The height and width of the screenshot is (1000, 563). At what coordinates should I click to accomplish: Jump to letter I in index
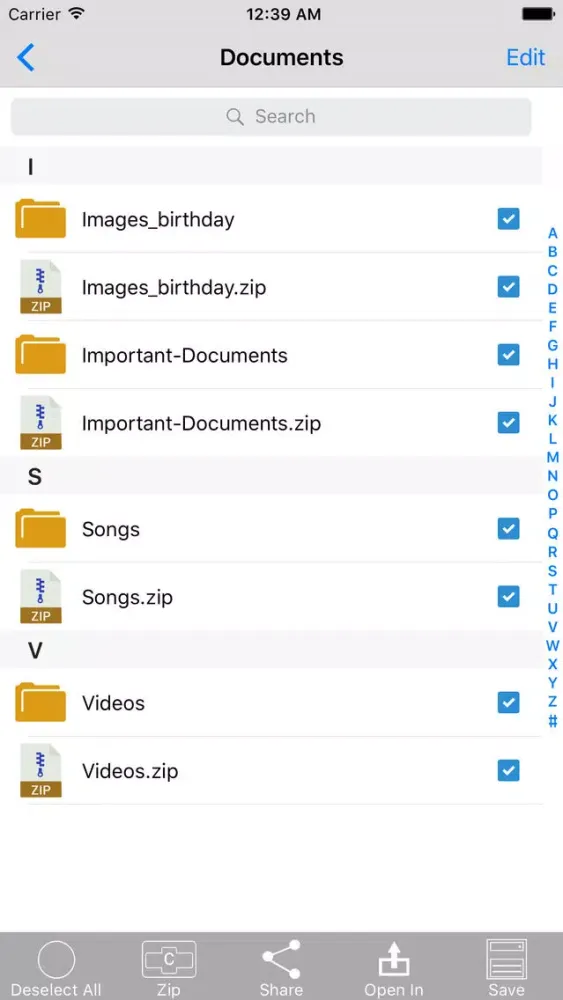coord(553,383)
